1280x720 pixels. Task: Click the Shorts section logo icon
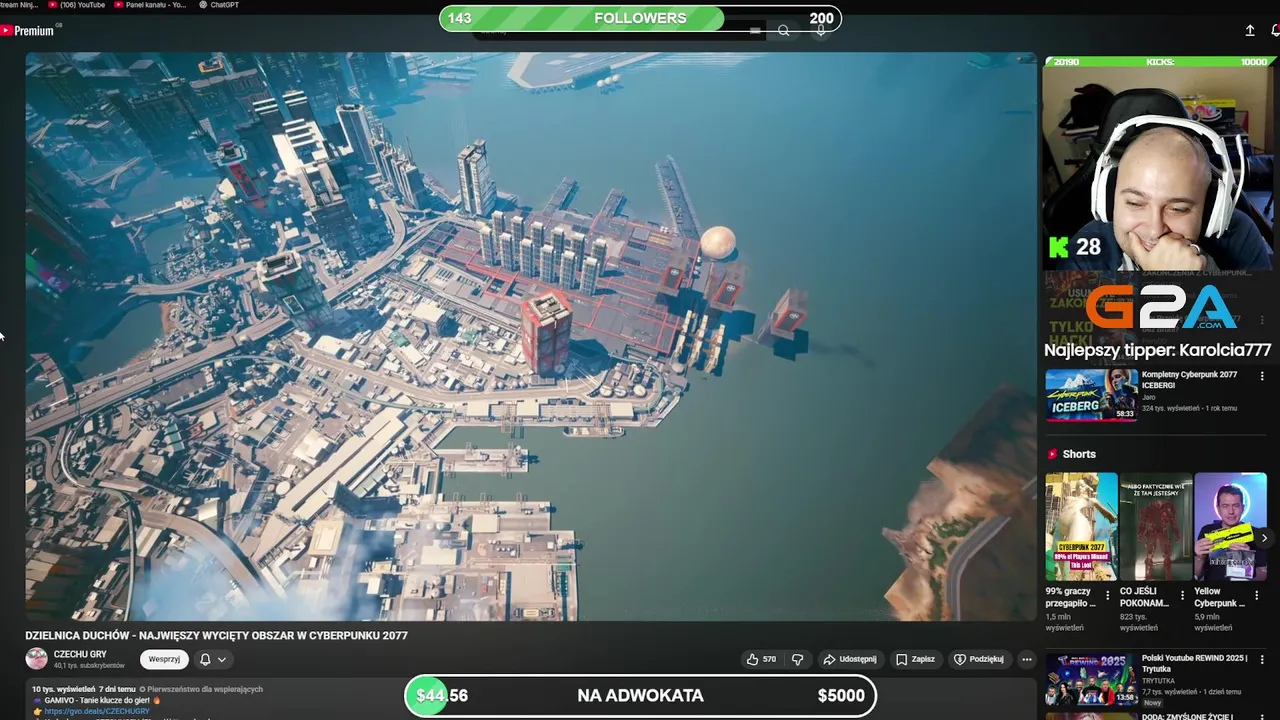[1052, 454]
